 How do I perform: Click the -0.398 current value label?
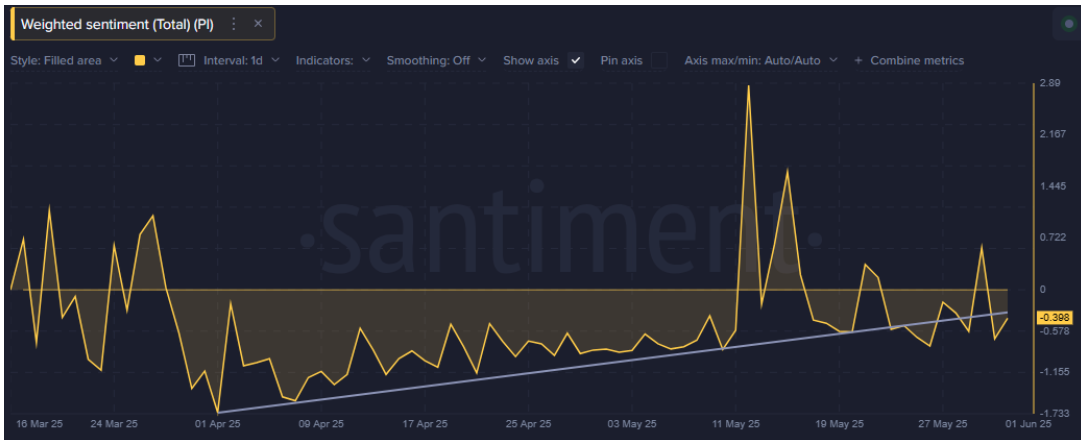pyautogui.click(x=1055, y=317)
